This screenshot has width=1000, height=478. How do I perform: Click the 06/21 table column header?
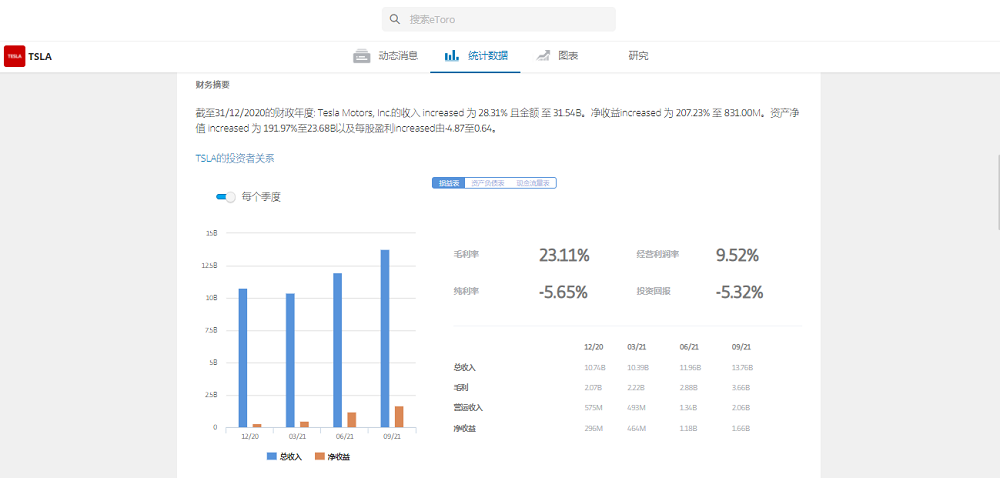pos(689,347)
